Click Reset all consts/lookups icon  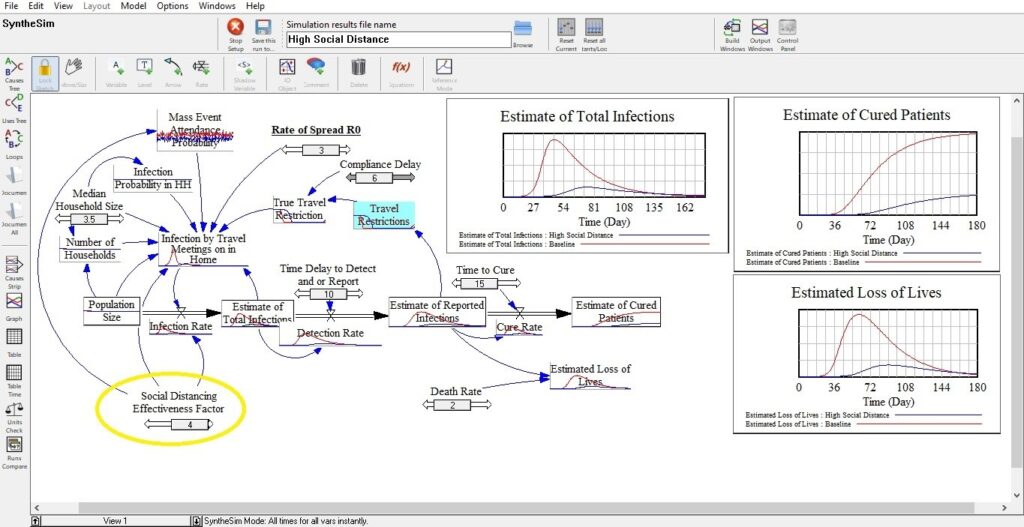click(594, 27)
